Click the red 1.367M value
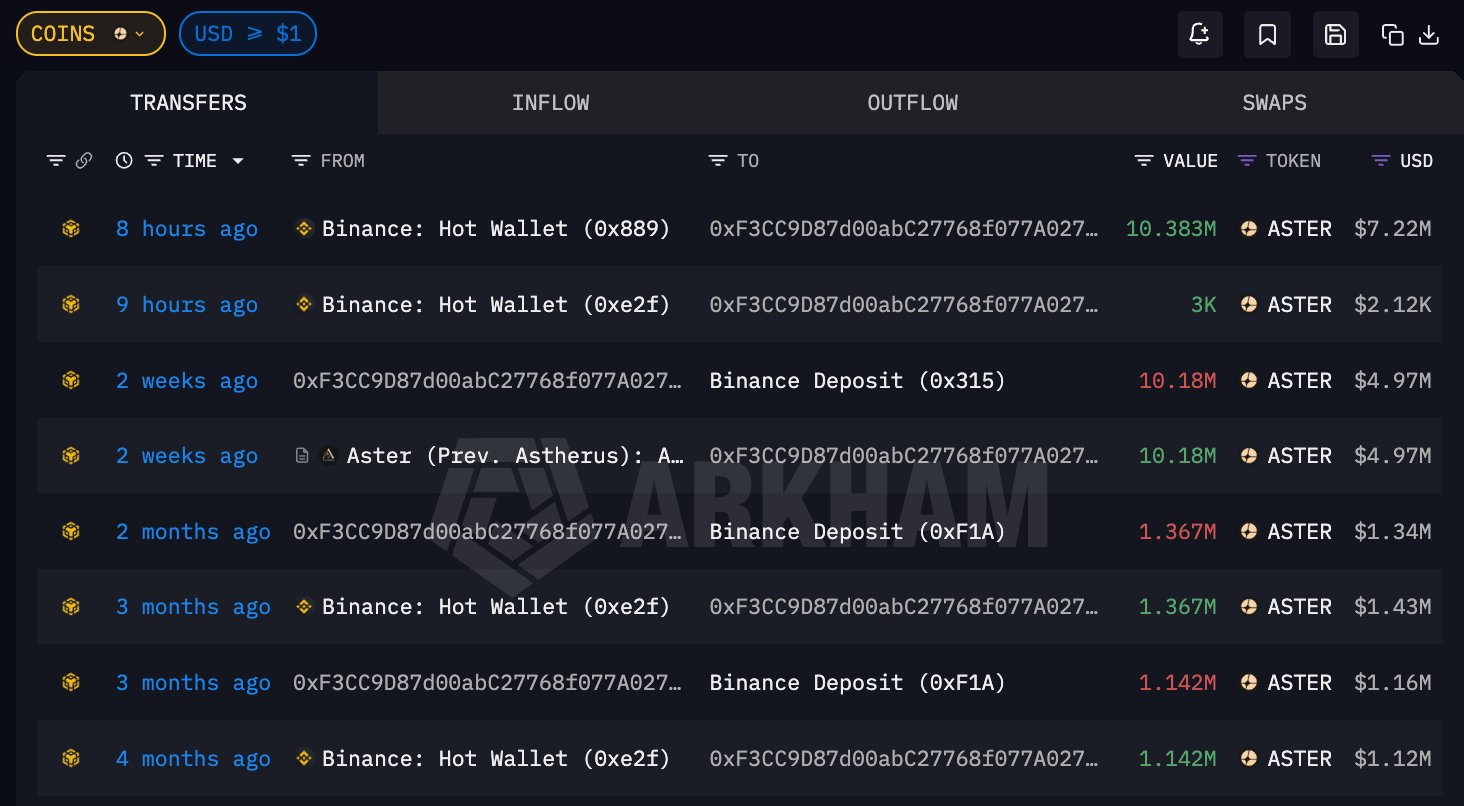Viewport: 1464px width, 806px height. 1178,531
